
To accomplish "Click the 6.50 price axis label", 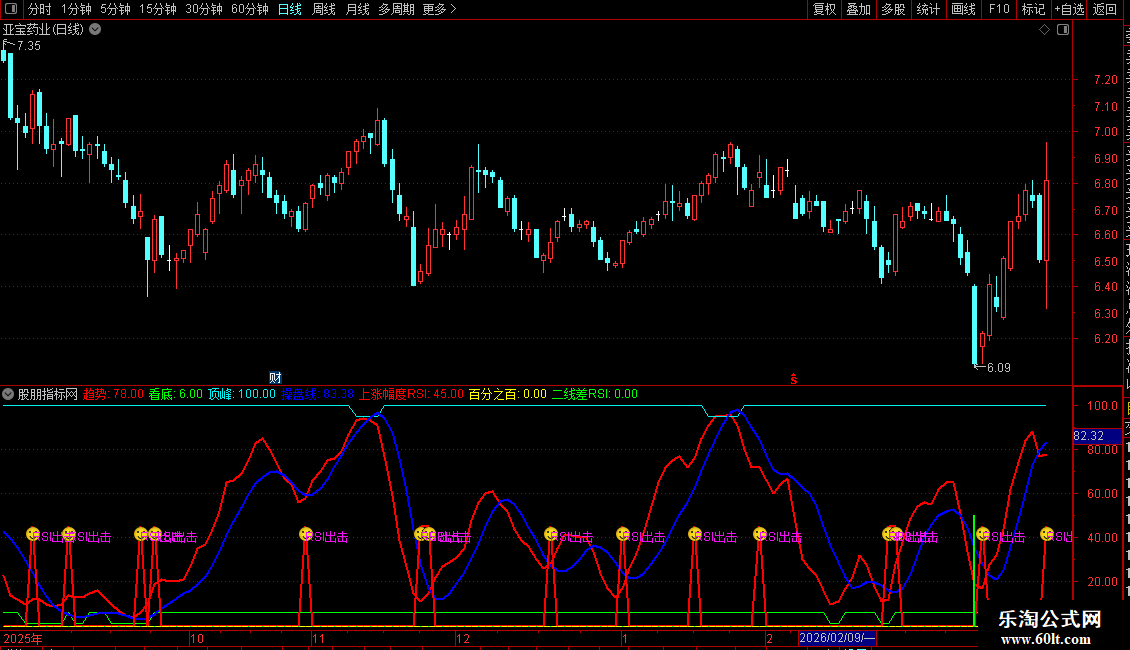I will pos(1106,262).
